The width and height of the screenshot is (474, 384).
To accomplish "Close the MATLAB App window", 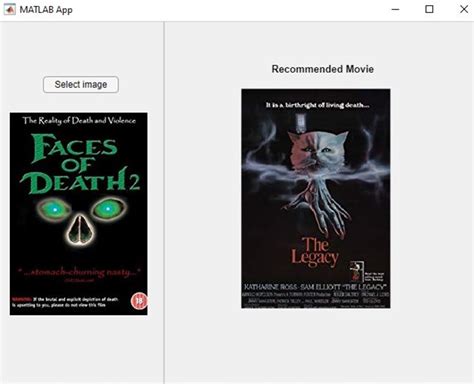I will coord(464,9).
